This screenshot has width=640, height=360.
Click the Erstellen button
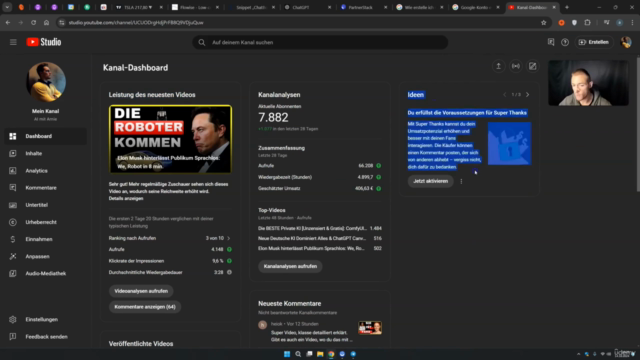594,42
